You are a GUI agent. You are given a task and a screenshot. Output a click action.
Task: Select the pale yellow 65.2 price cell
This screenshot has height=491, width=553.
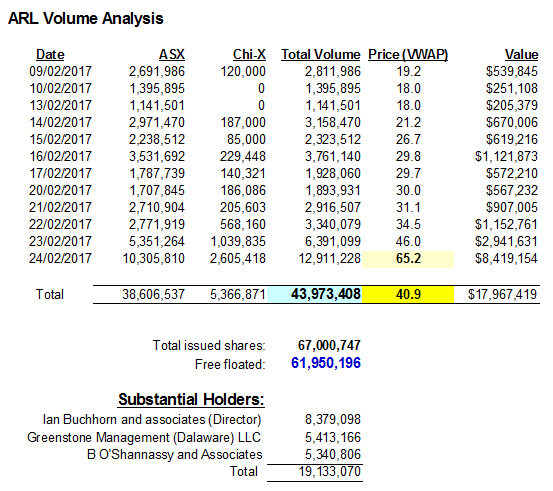(x=408, y=259)
